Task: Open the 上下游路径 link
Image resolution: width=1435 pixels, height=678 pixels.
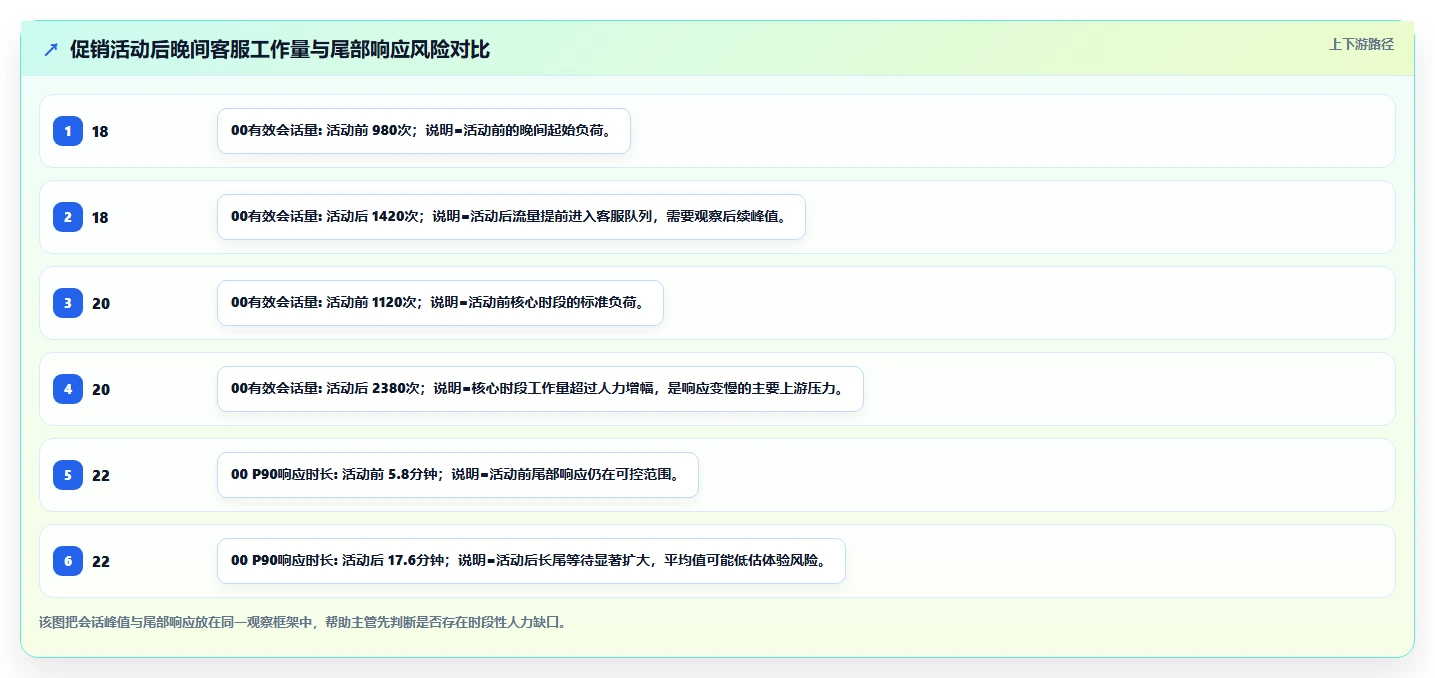Action: (x=1361, y=44)
